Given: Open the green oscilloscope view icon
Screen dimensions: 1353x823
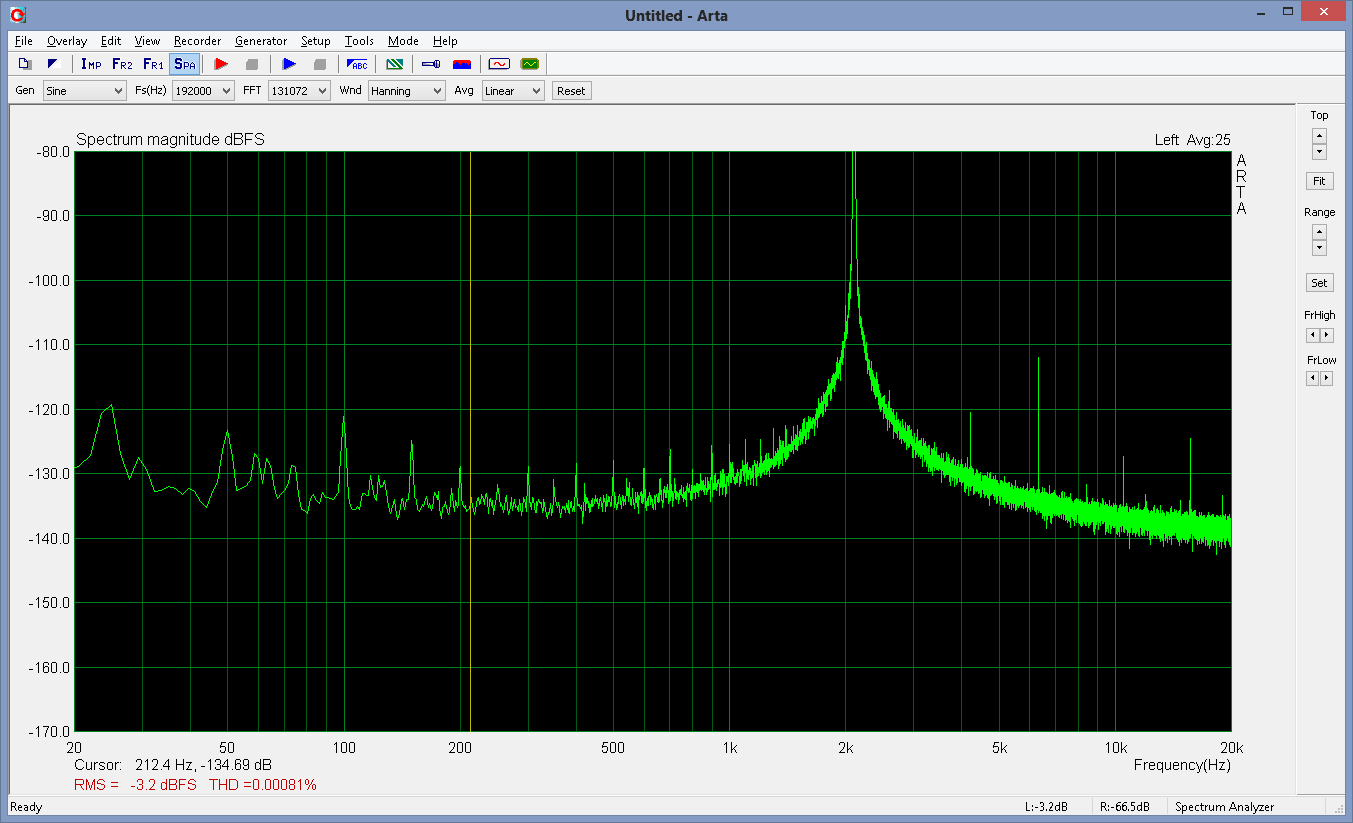Looking at the screenshot, I should click(x=529, y=64).
